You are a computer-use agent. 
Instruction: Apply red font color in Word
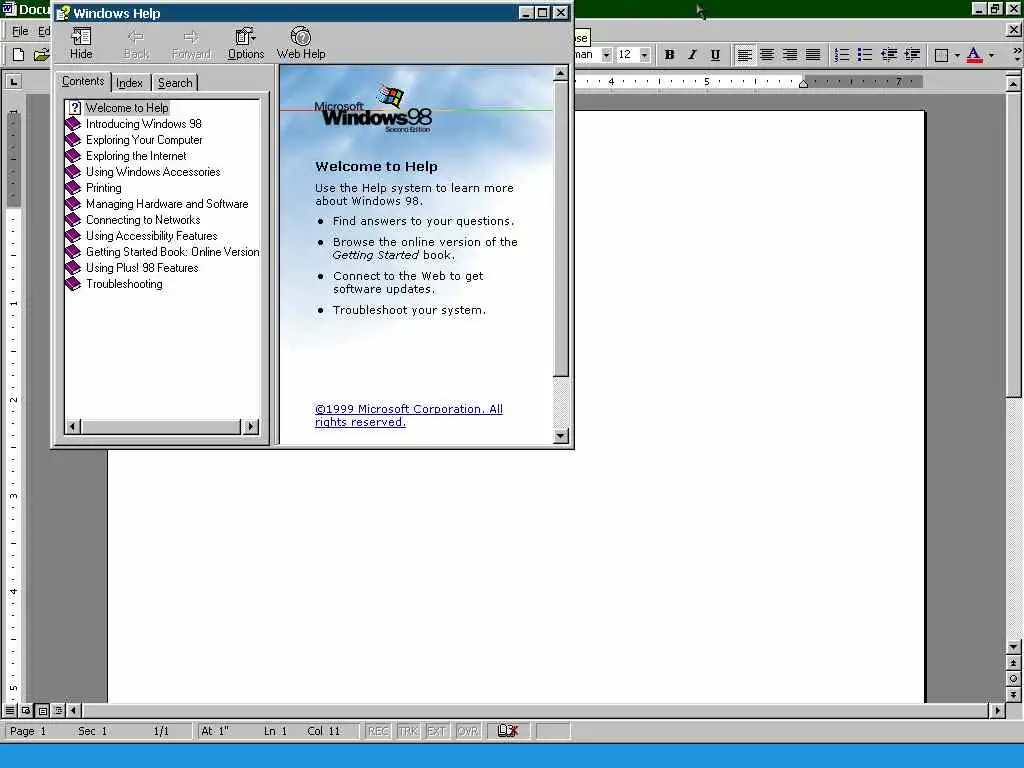[x=974, y=55]
